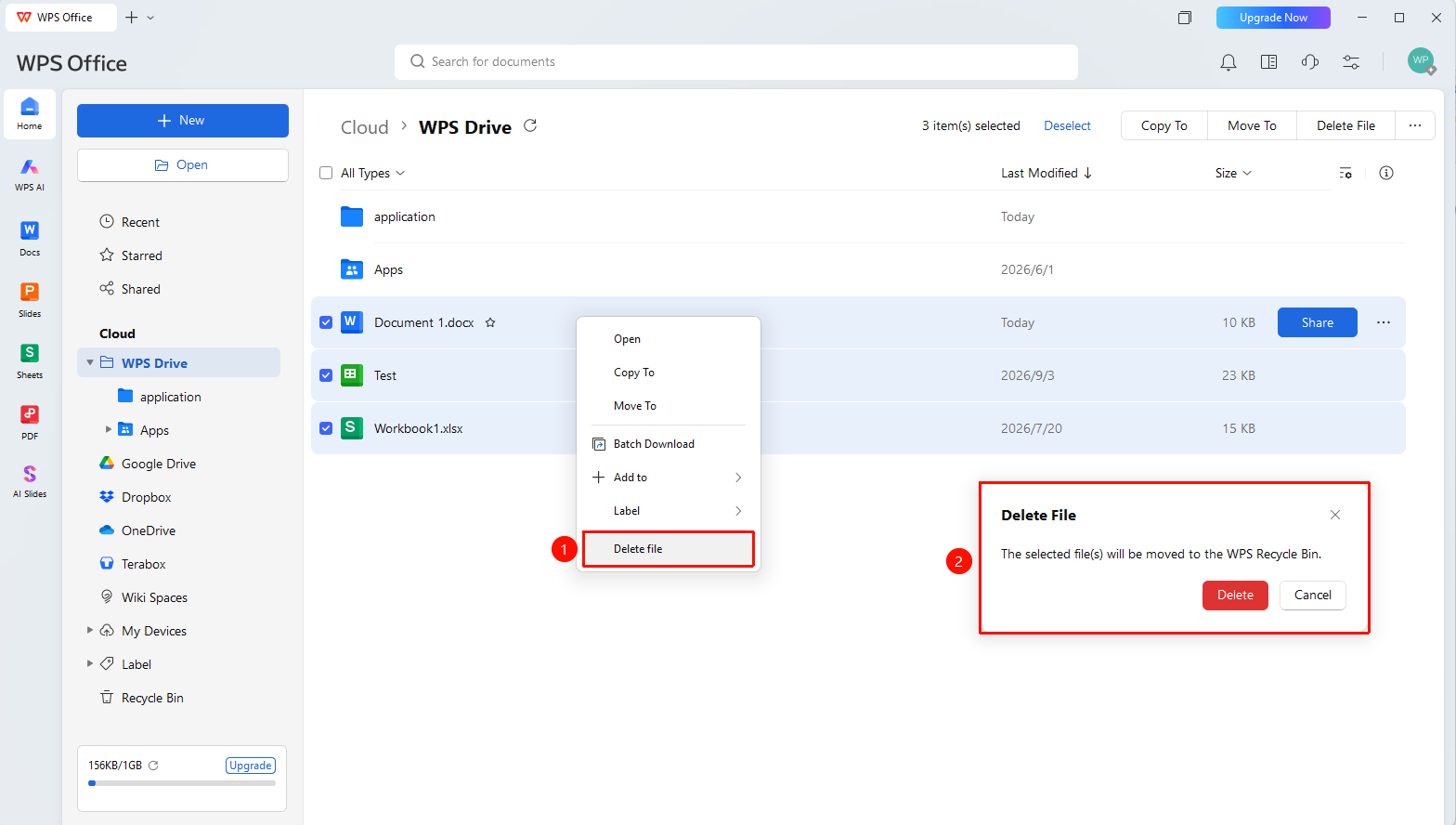Star the Document 1.docx file
Screen dimensions: 1456x825
pos(490,322)
